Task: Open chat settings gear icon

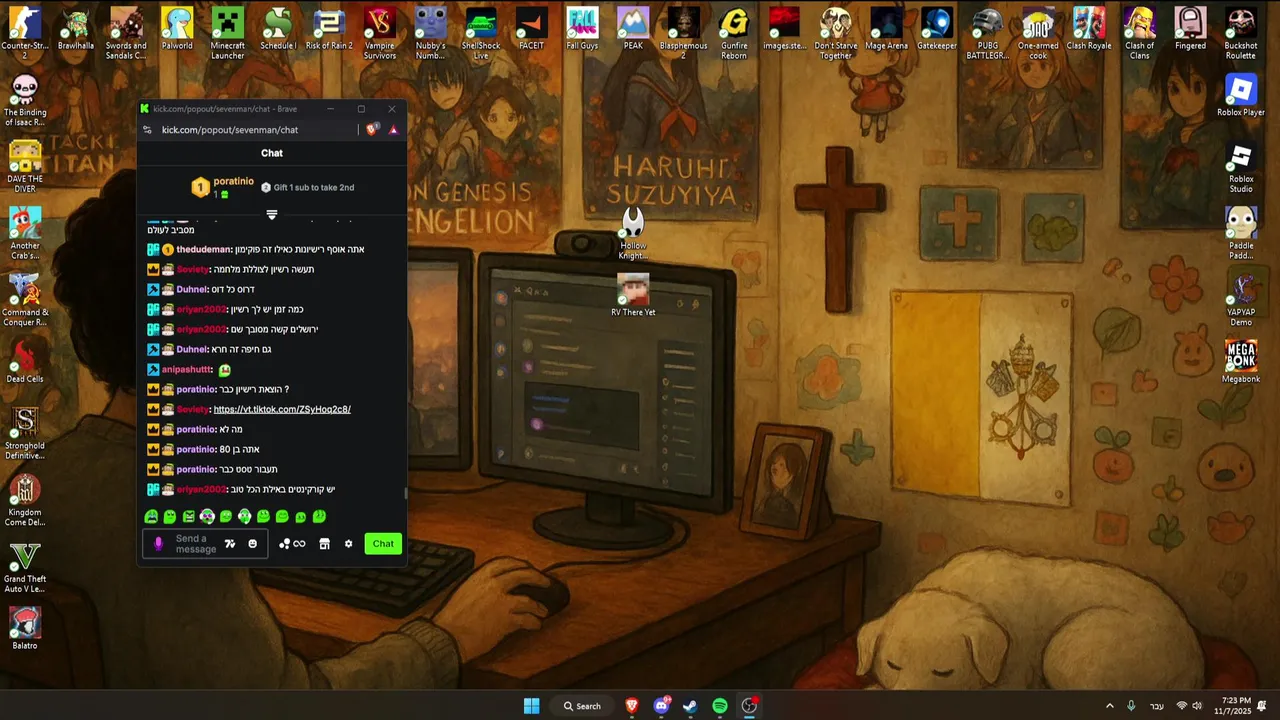Action: click(348, 544)
